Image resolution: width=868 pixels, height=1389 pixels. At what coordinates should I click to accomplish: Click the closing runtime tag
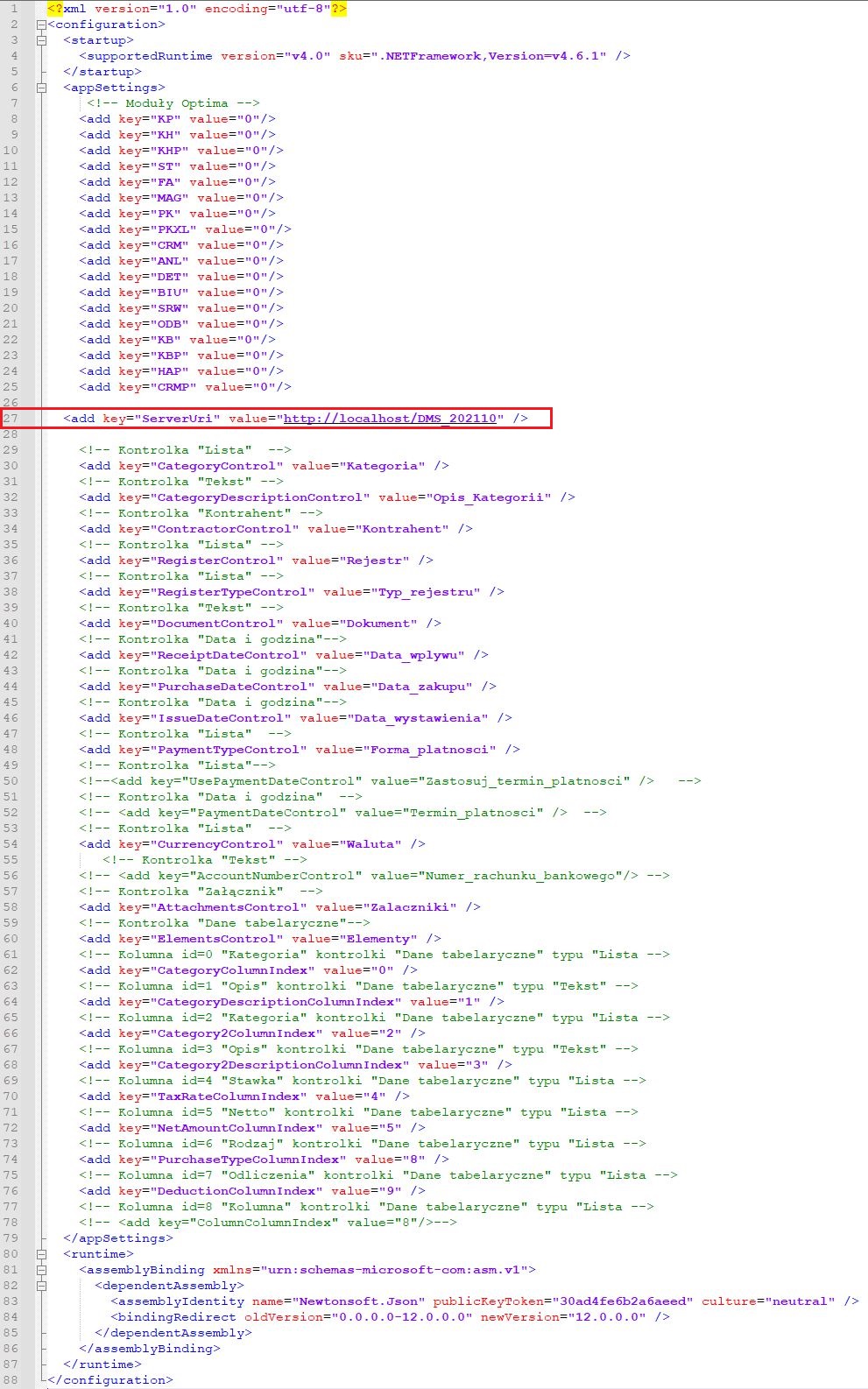102,1364
